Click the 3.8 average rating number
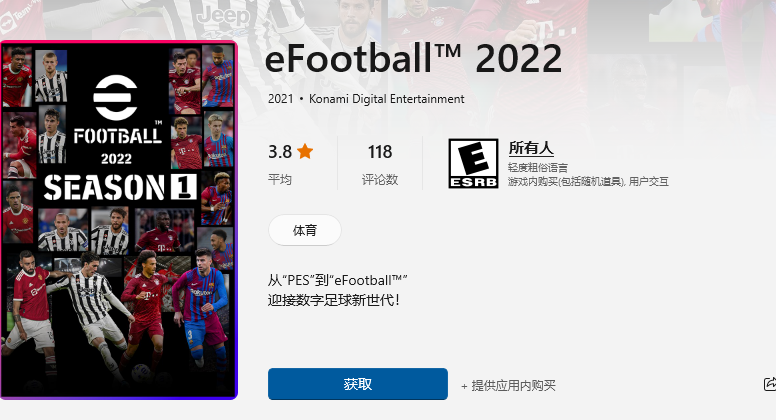Screen dimensions: 776x420 click(280, 152)
